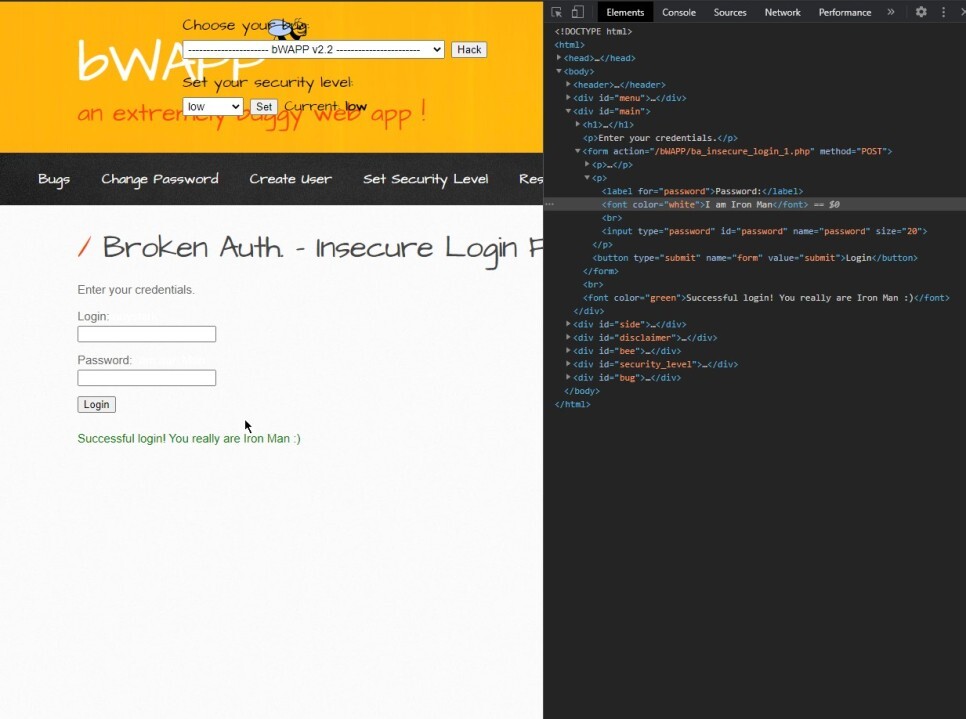Click the Login submit button
The image size is (966, 719).
[x=96, y=404]
